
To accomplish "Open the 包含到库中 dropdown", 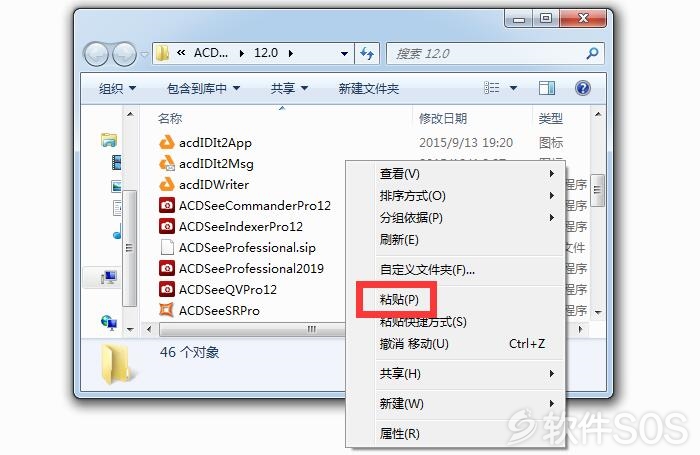I will pyautogui.click(x=204, y=88).
